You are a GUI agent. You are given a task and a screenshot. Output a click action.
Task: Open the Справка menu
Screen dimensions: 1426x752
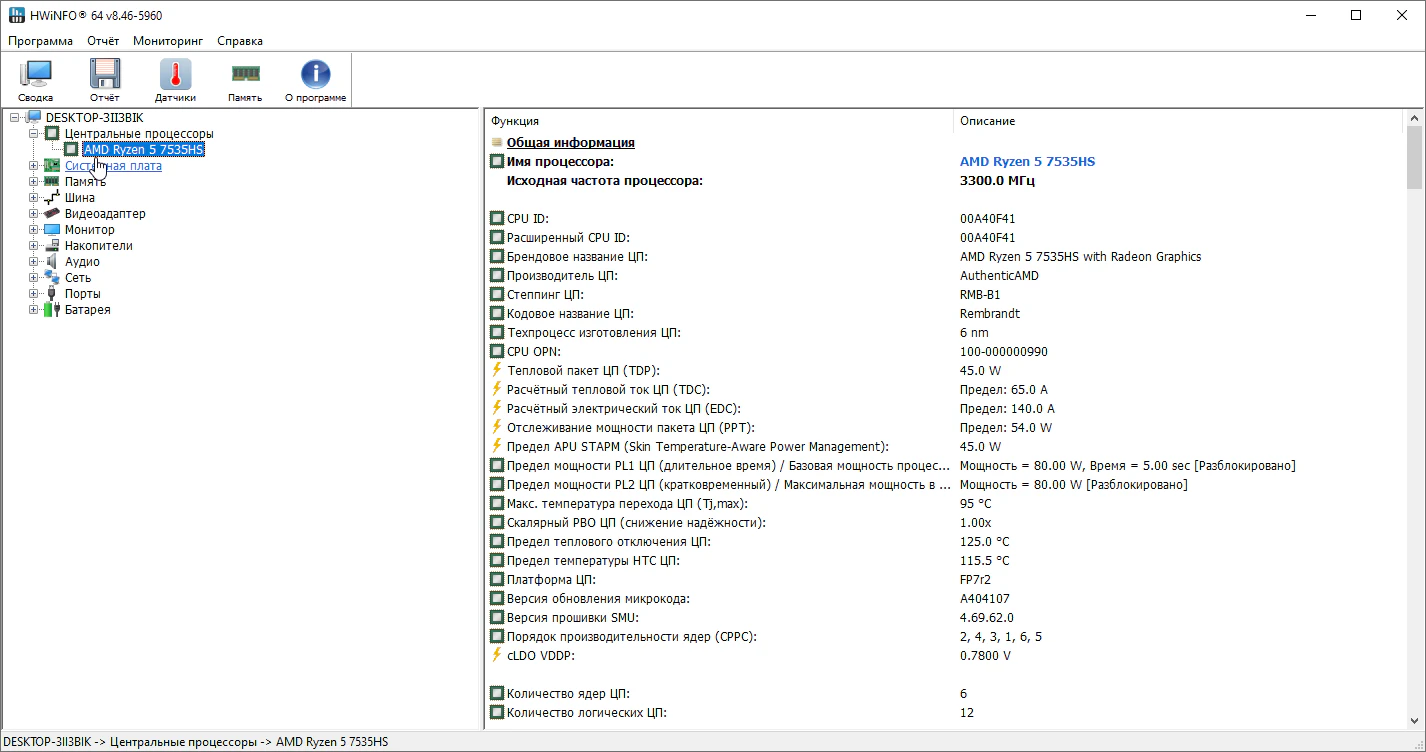coord(240,41)
